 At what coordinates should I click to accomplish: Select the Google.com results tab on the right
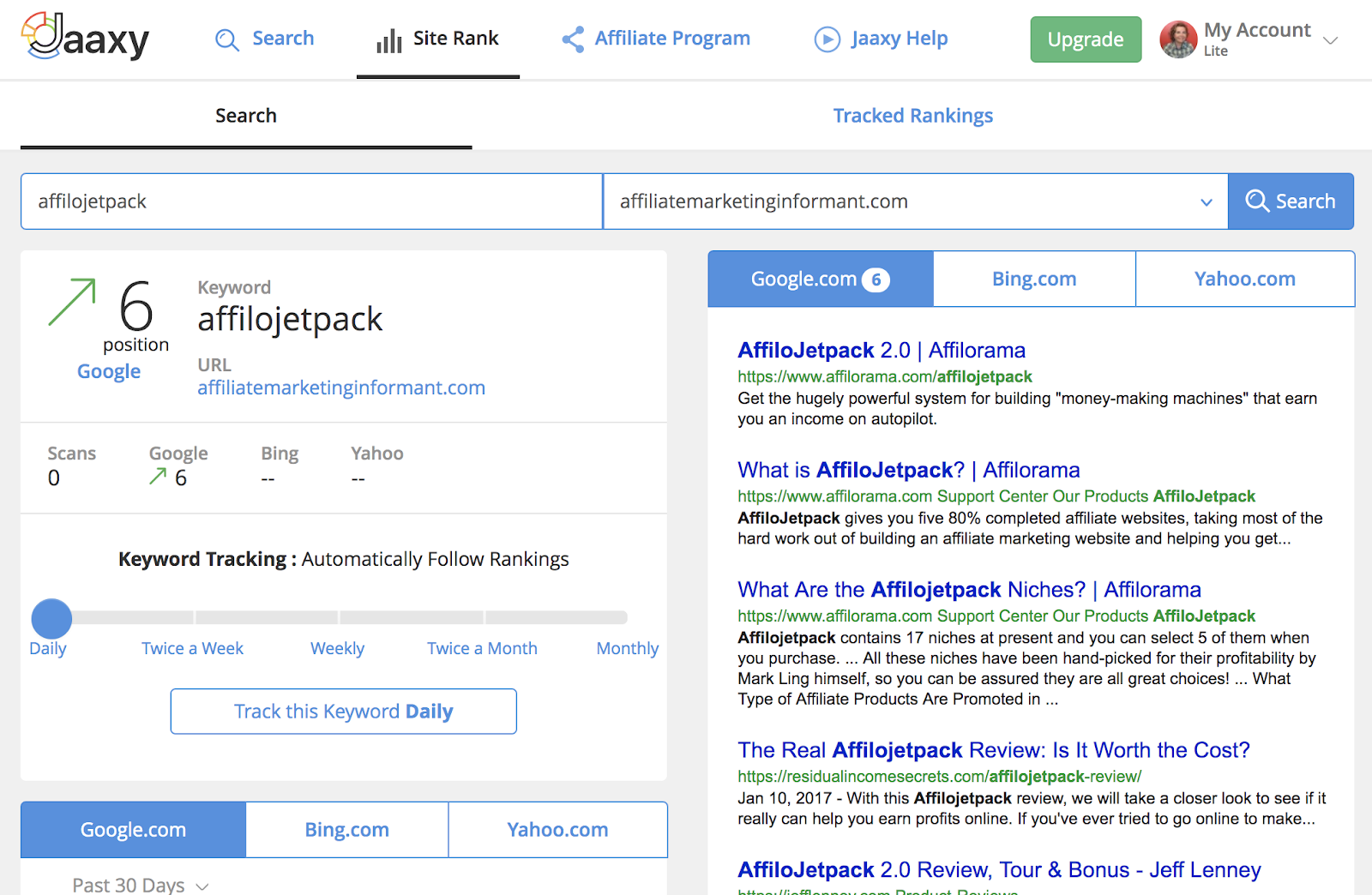(821, 279)
